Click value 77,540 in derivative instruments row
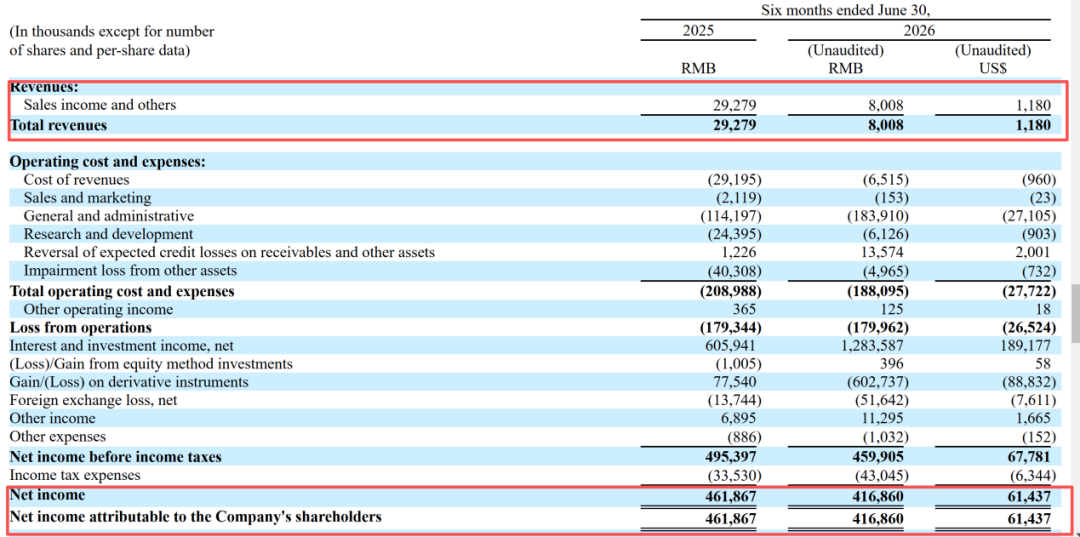This screenshot has height=537, width=1080. click(x=734, y=381)
